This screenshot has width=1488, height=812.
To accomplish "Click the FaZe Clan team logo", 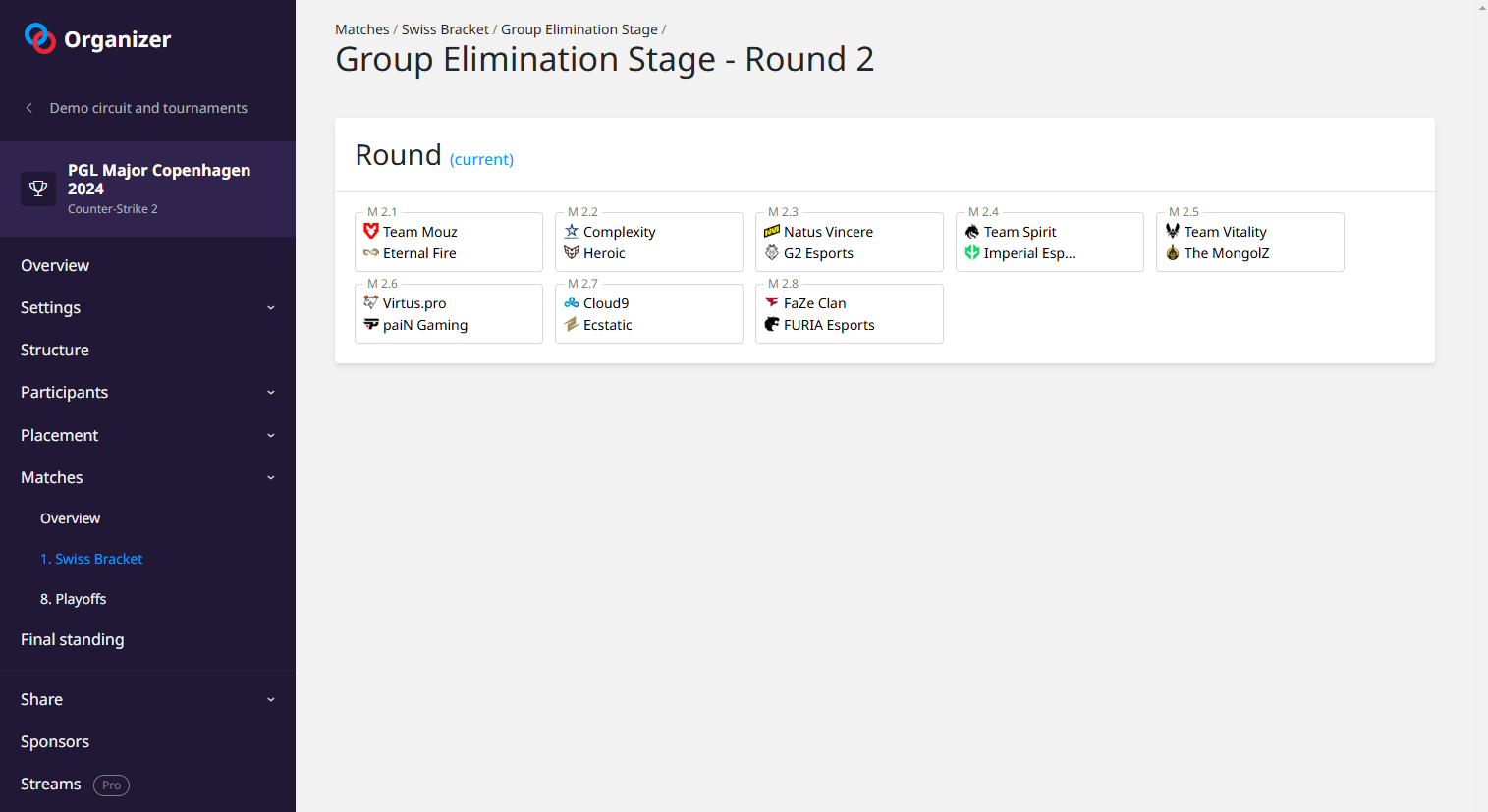I will pyautogui.click(x=772, y=302).
